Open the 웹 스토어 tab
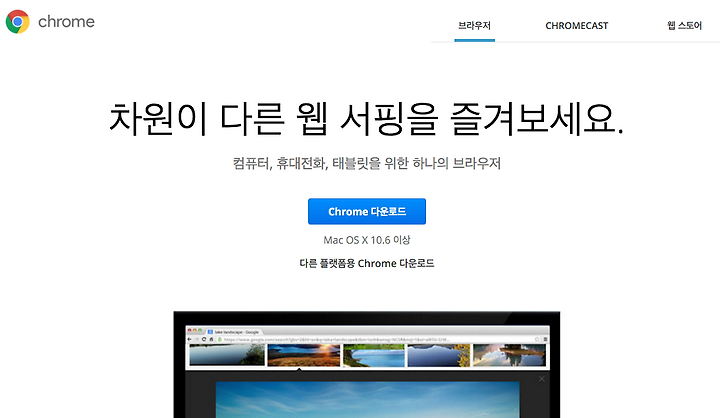 [x=684, y=26]
